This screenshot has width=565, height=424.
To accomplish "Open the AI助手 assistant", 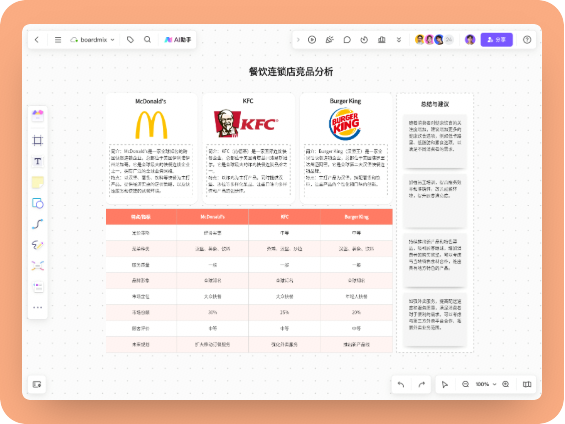I will [x=178, y=40].
